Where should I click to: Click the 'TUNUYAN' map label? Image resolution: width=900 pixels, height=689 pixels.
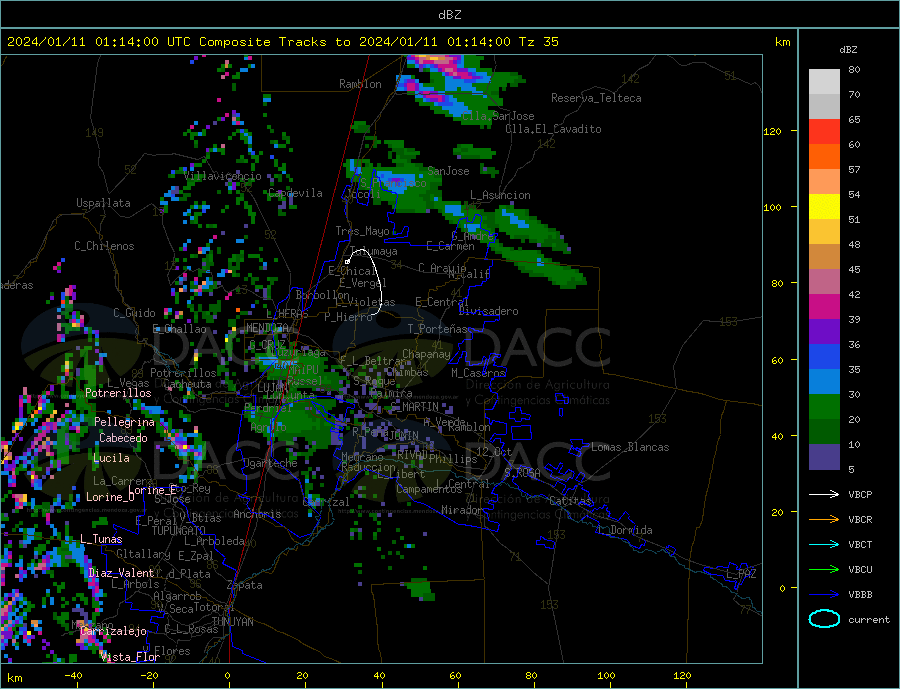coord(232,622)
